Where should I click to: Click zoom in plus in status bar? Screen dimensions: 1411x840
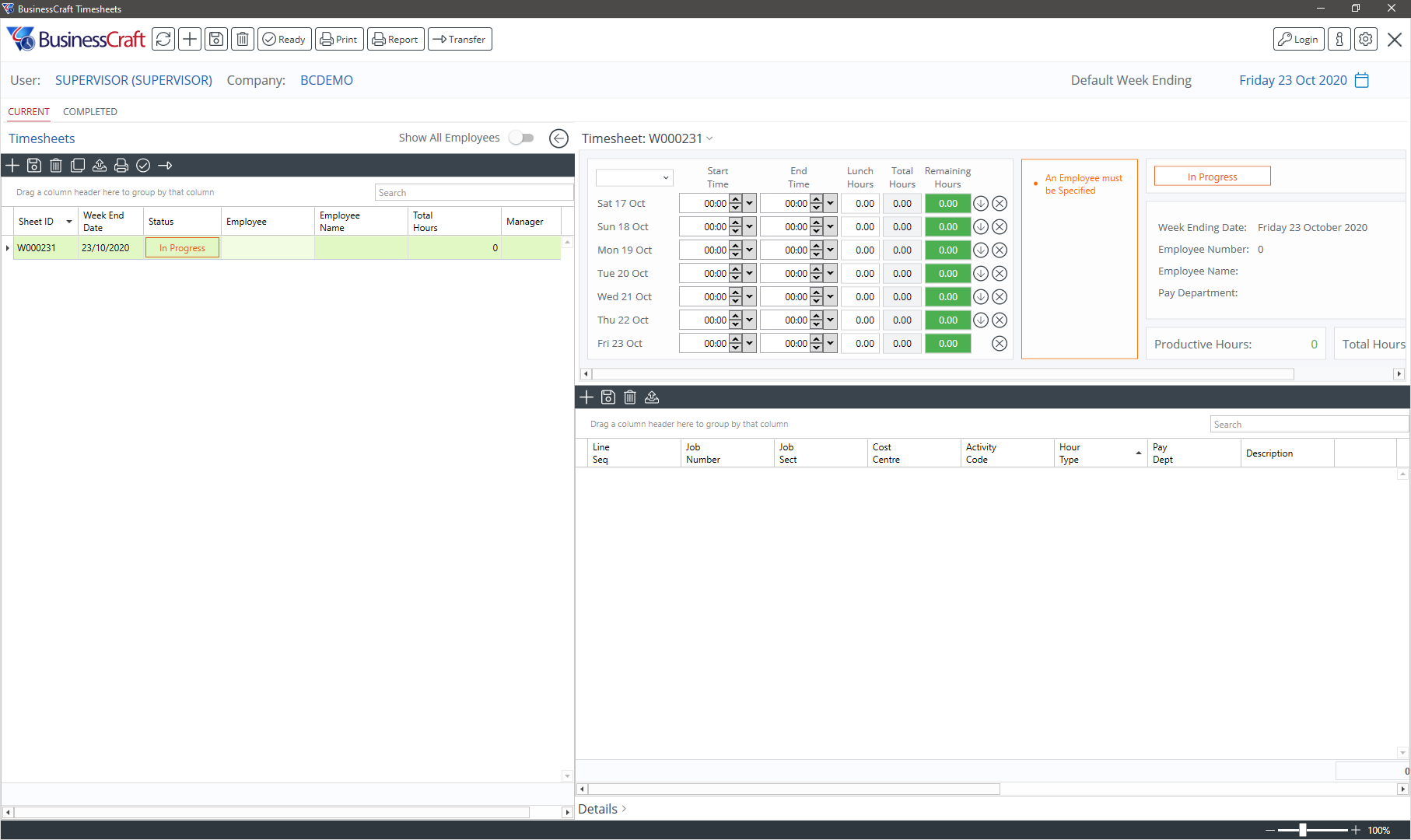1356,830
